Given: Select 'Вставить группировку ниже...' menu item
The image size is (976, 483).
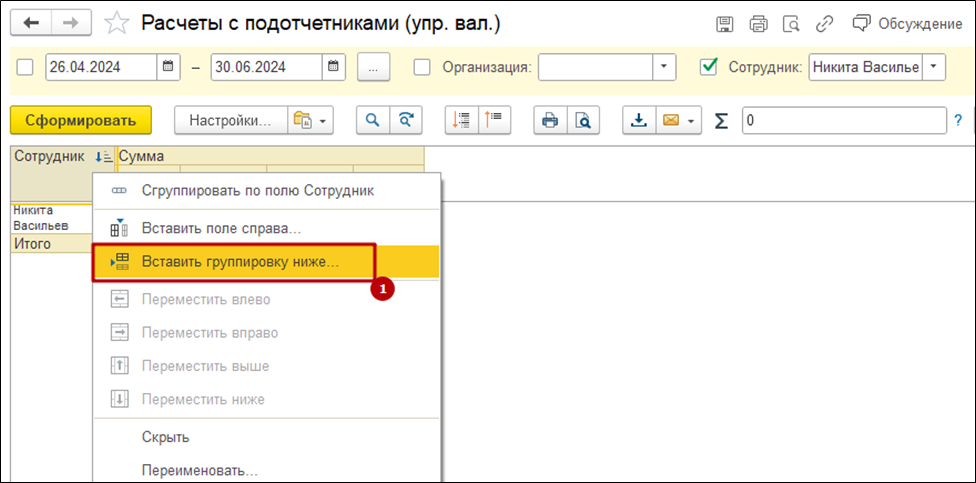Looking at the screenshot, I should (240, 262).
